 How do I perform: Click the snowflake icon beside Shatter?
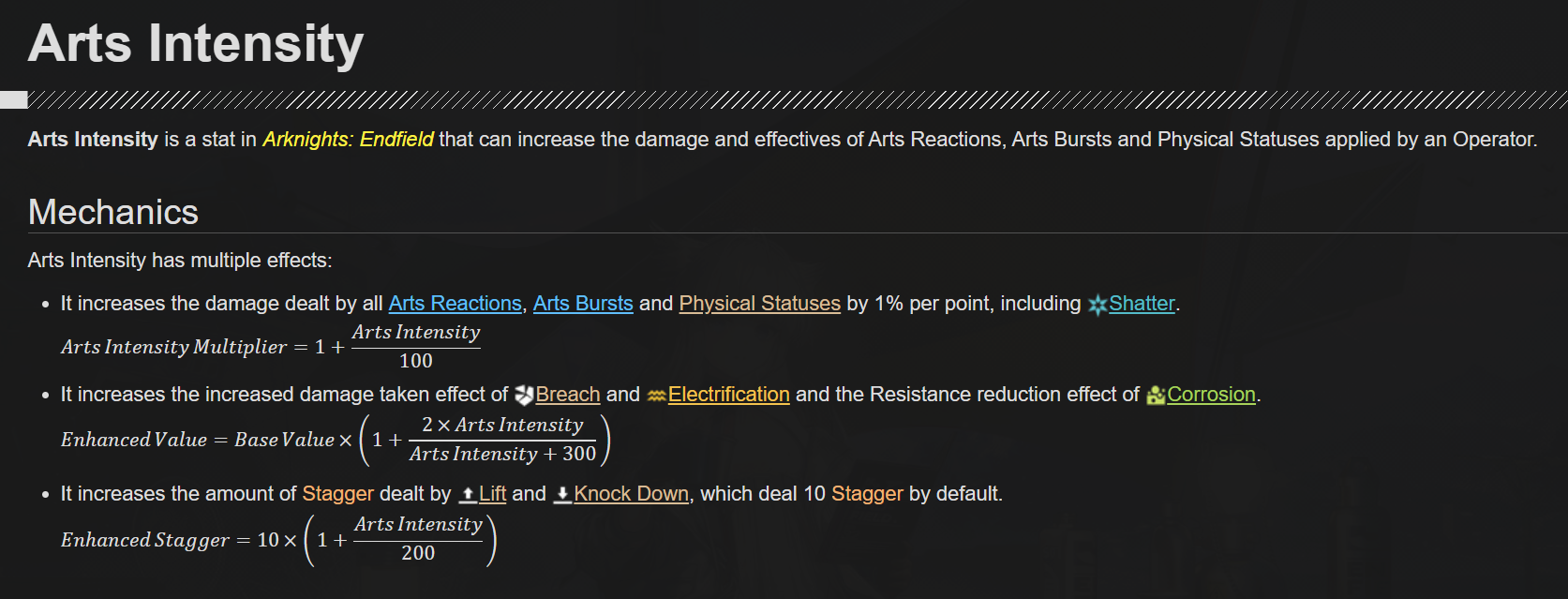(1097, 305)
